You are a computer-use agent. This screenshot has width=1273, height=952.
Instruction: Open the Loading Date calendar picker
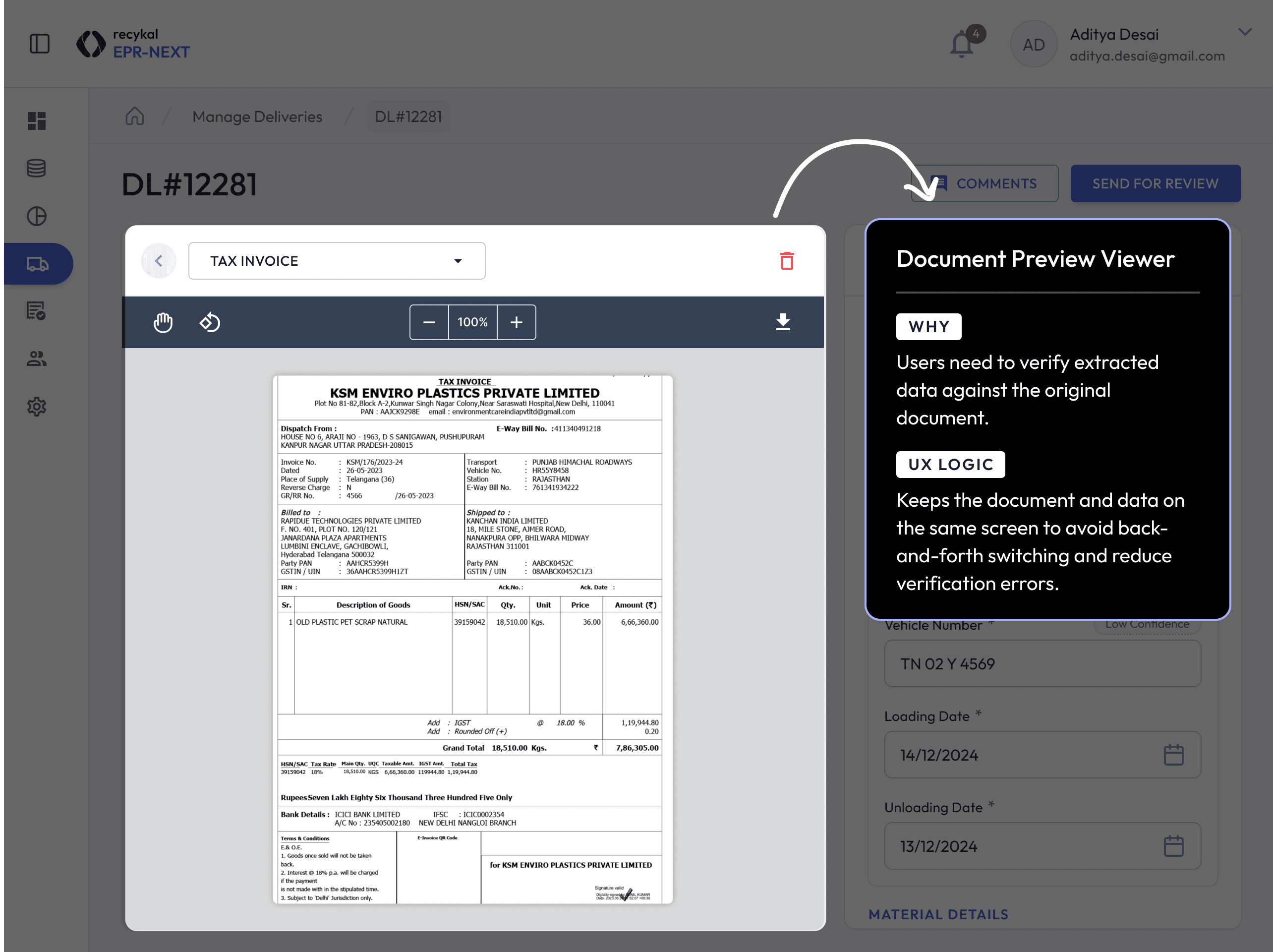[x=1173, y=755]
